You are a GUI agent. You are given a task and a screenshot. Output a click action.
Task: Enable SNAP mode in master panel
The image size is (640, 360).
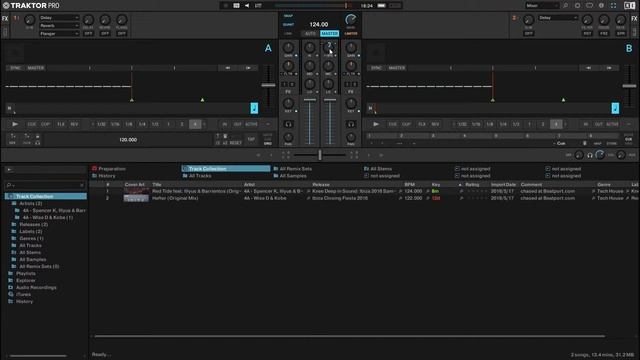coord(288,16)
